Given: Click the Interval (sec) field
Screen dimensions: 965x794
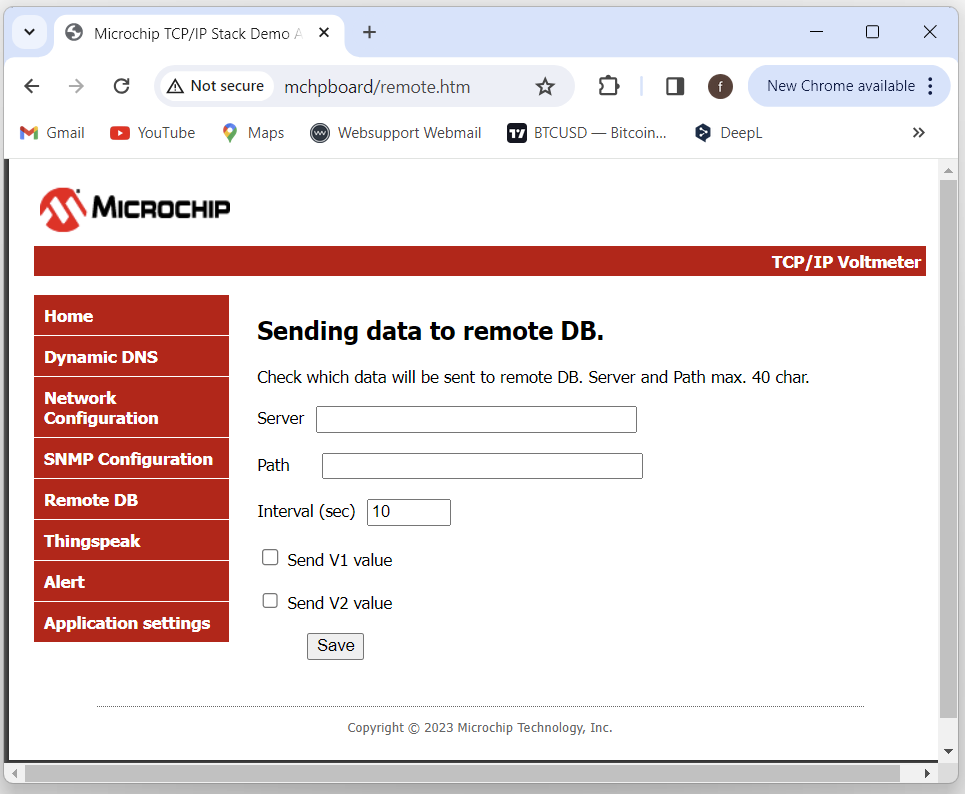Looking at the screenshot, I should click(409, 512).
